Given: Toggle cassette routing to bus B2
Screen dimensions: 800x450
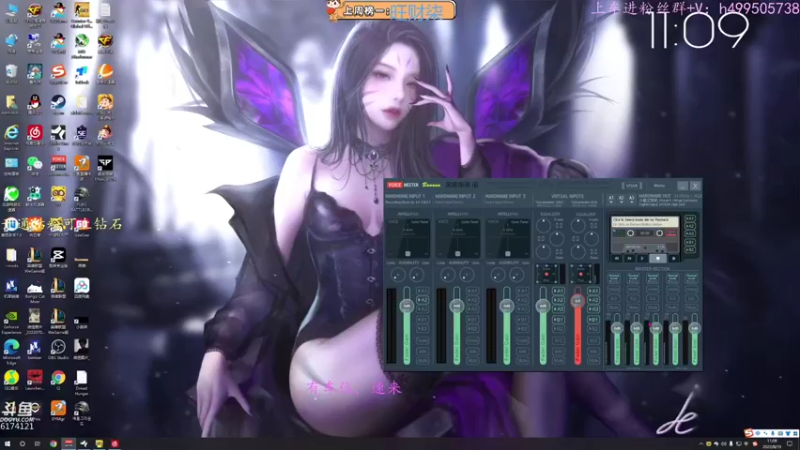Looking at the screenshot, I should [690, 249].
